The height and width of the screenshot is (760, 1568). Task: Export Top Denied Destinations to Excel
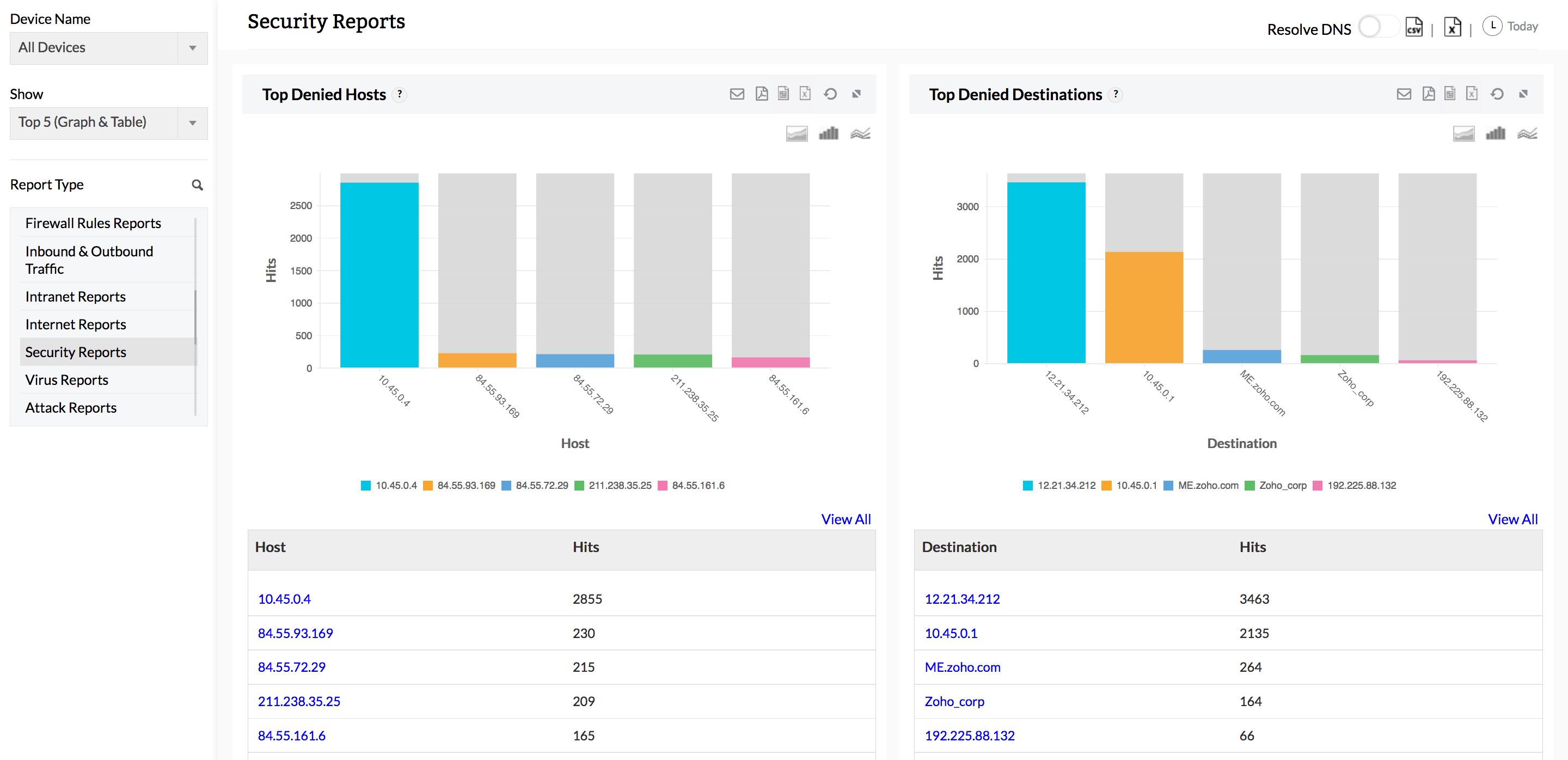tap(1472, 94)
